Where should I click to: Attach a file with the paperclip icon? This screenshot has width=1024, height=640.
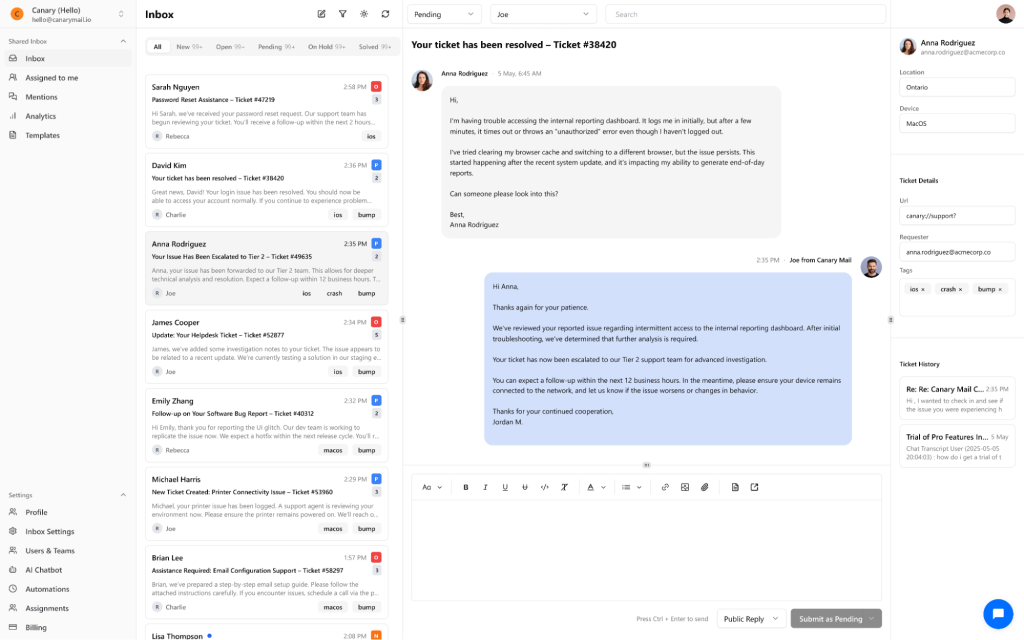705,487
